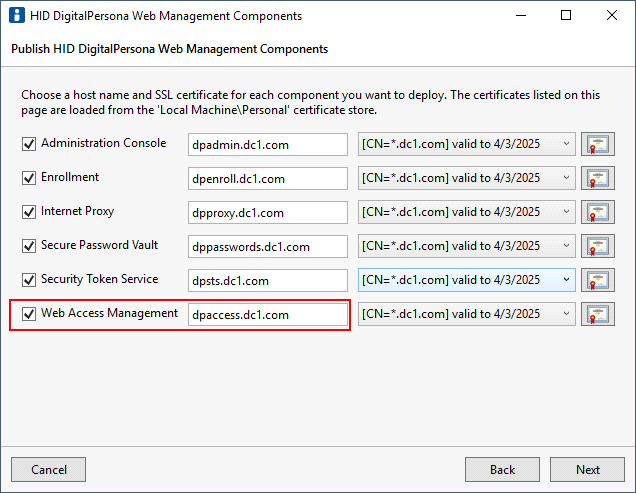Toggle the Enrollment component checkbox
The width and height of the screenshot is (636, 493).
coord(29,178)
